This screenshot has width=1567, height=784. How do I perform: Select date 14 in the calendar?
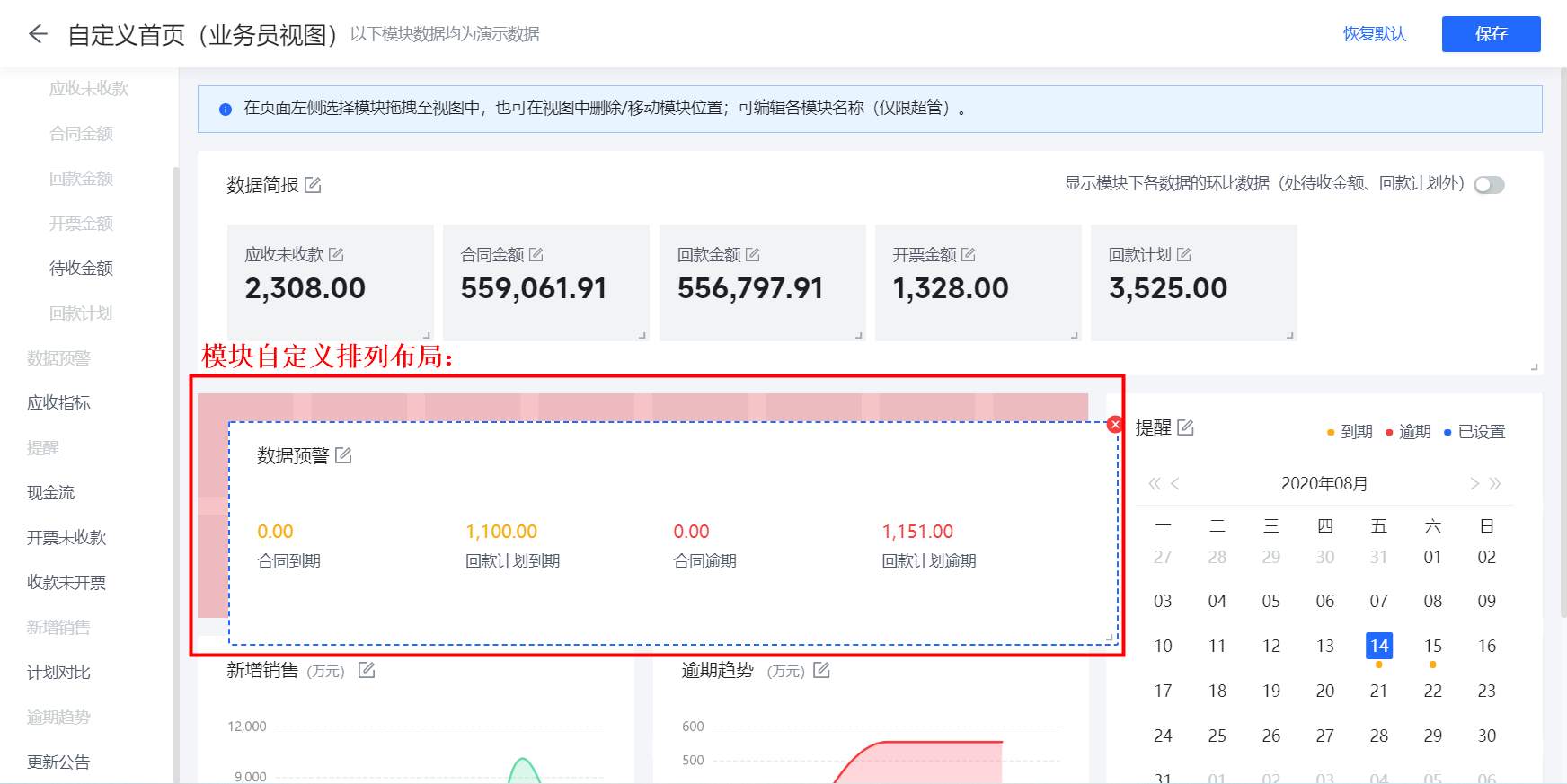point(1378,646)
